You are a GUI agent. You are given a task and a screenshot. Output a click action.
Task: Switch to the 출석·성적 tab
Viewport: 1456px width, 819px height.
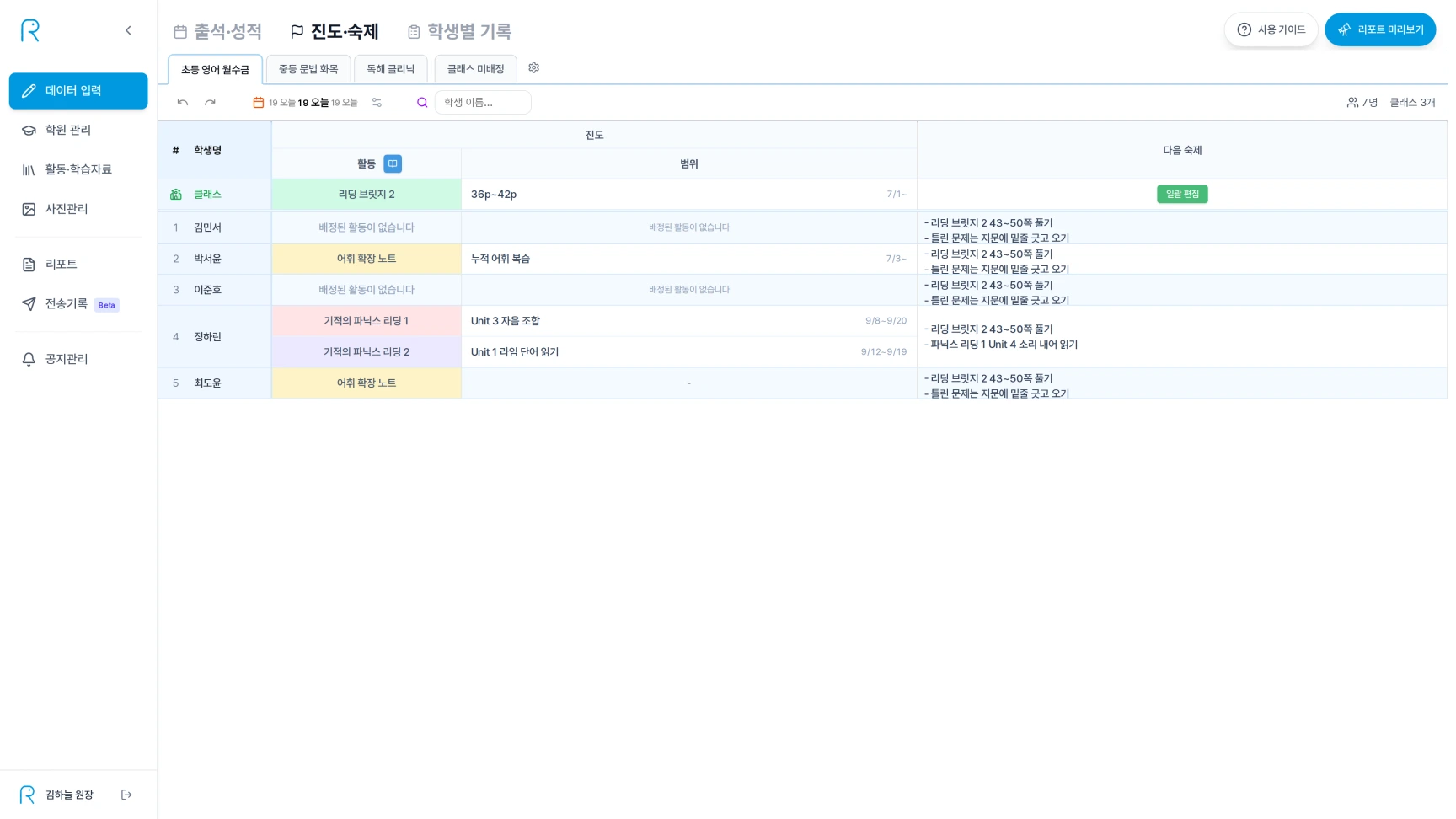pos(217,31)
